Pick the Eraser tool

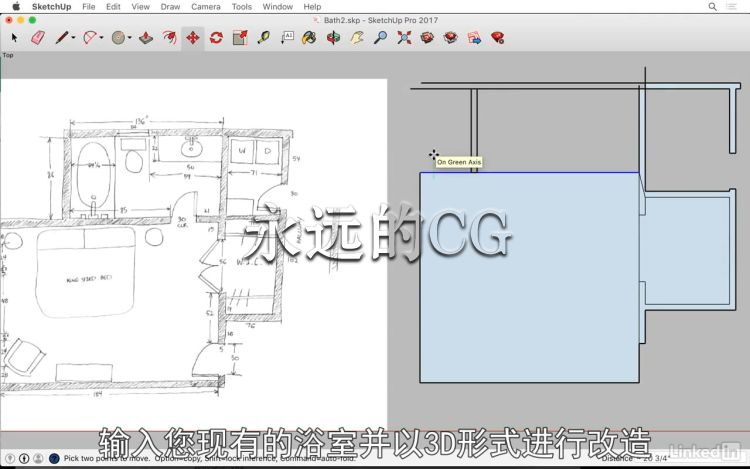coord(38,37)
